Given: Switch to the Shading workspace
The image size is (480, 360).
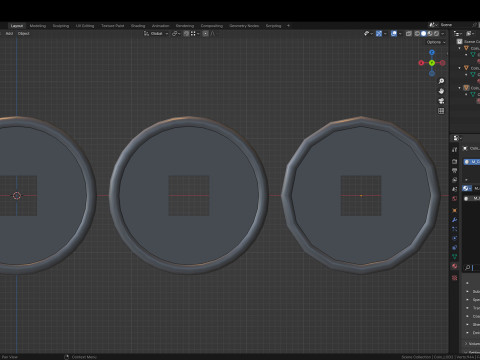Looking at the screenshot, I should coord(138,26).
